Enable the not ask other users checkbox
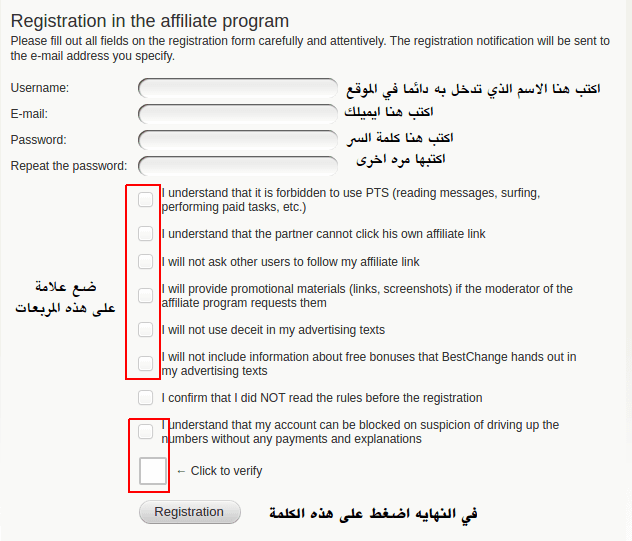Image resolution: width=632 pixels, height=541 pixels. 146,261
